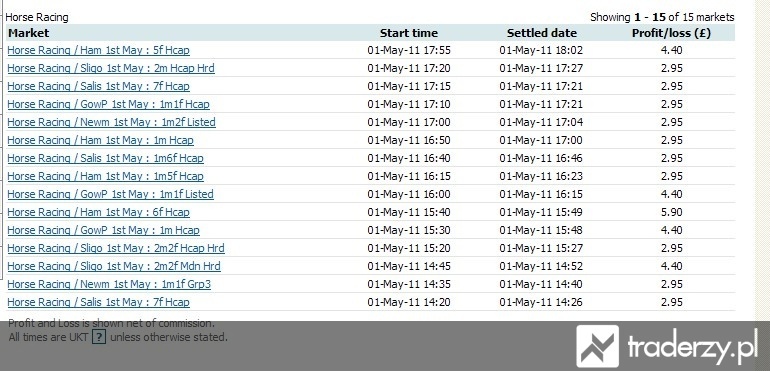770x371 pixels.
Task: Click the Start time column header
Action: coord(409,33)
